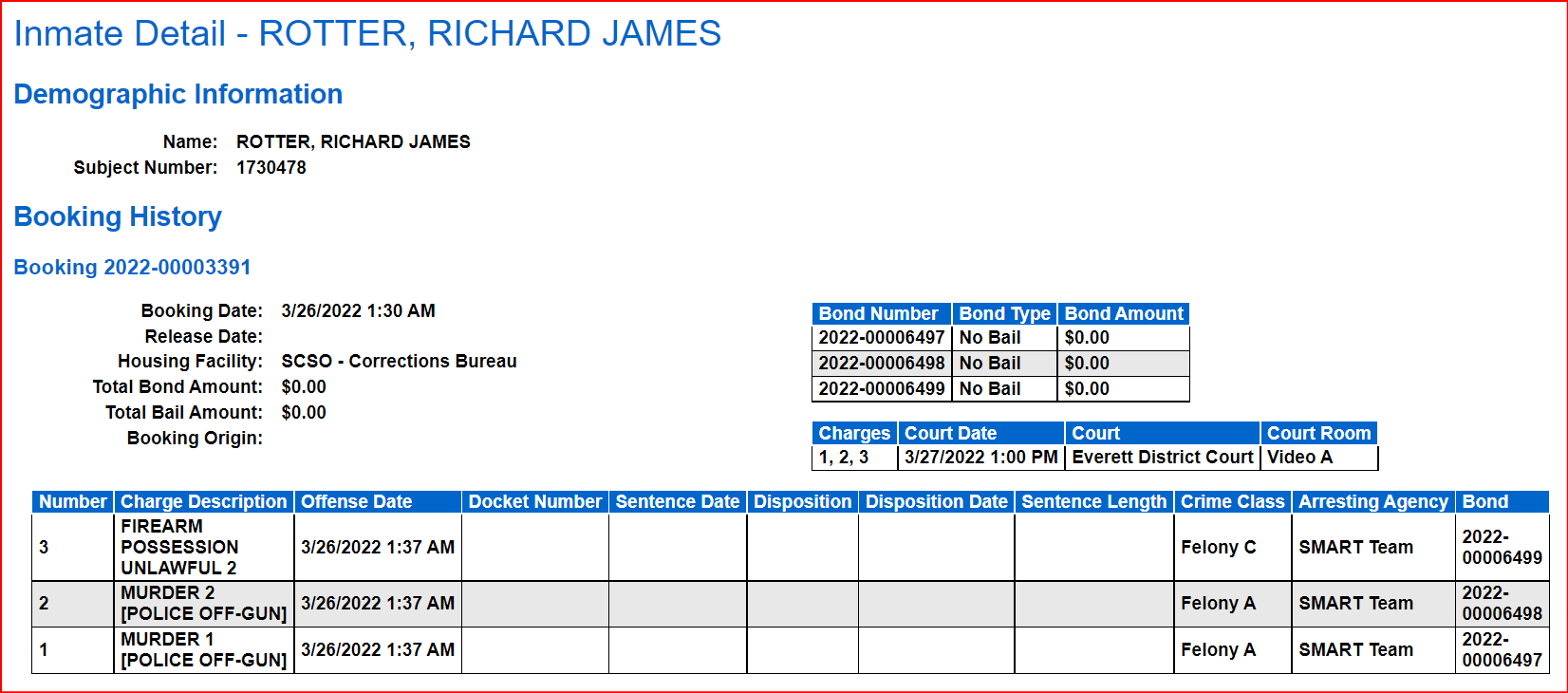The image size is (1568, 693).
Task: Select the Everett District Court cell
Action: 1163,458
